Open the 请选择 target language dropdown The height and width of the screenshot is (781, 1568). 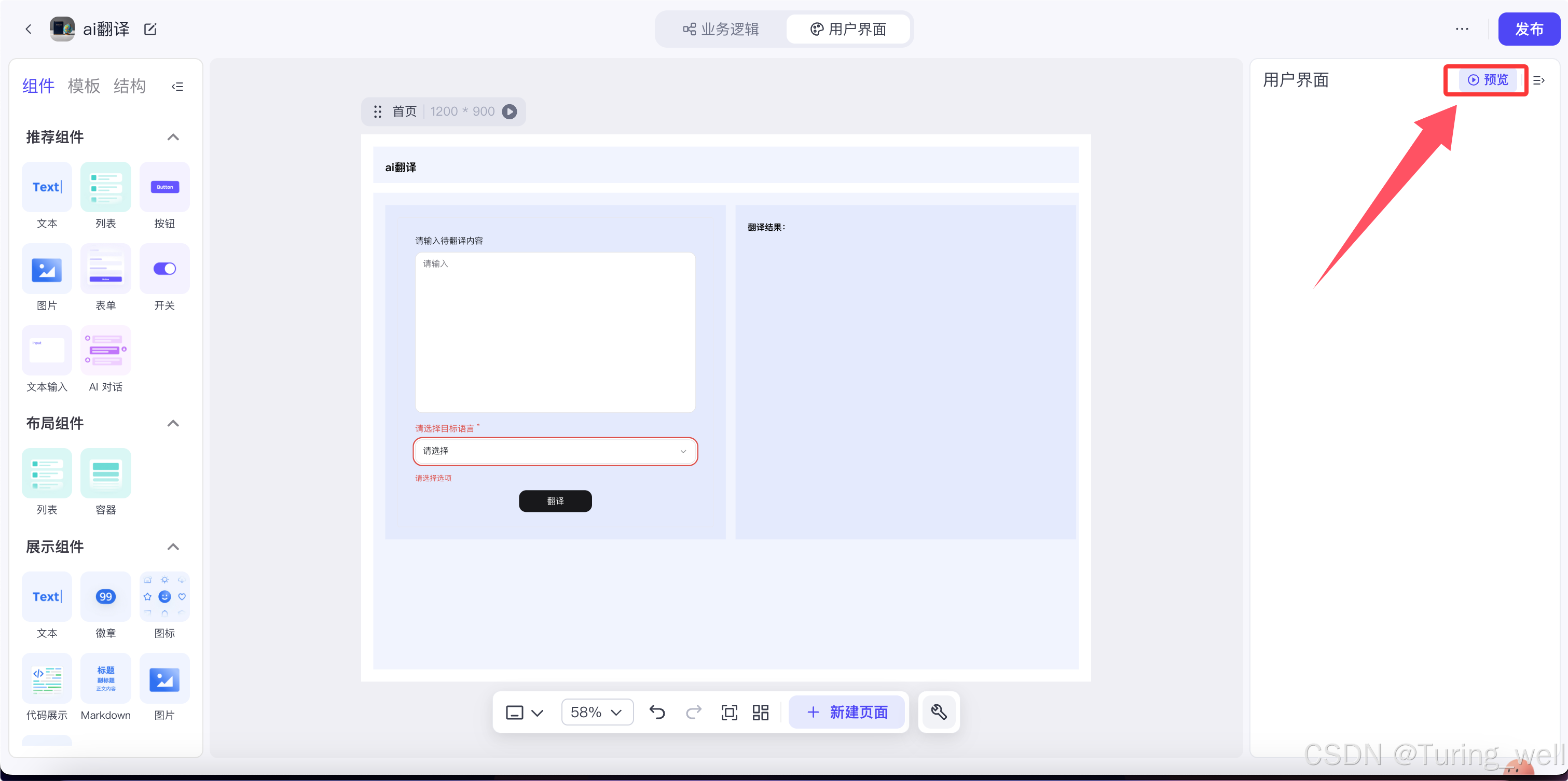click(x=555, y=451)
